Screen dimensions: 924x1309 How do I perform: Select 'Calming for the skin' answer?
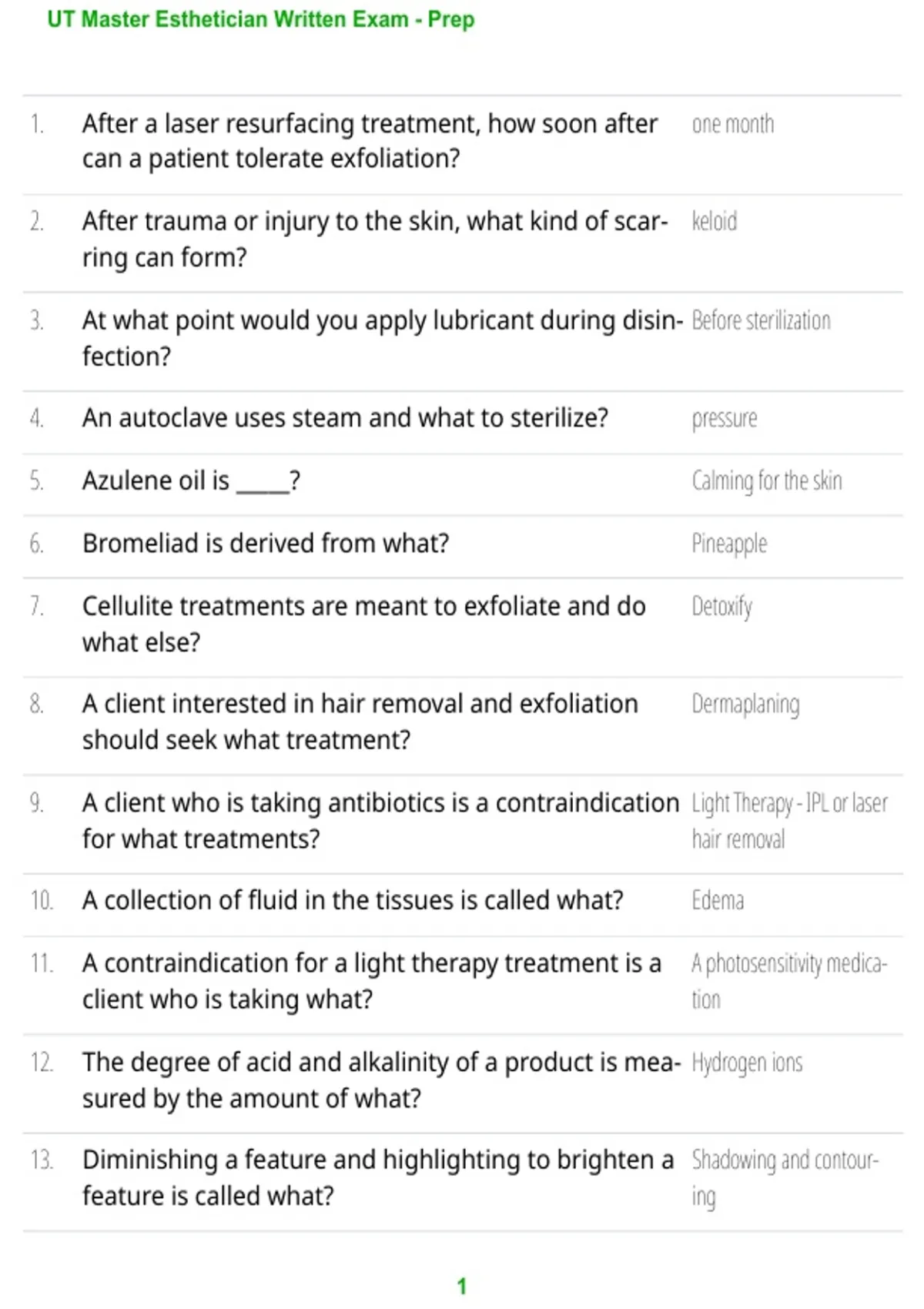point(766,481)
